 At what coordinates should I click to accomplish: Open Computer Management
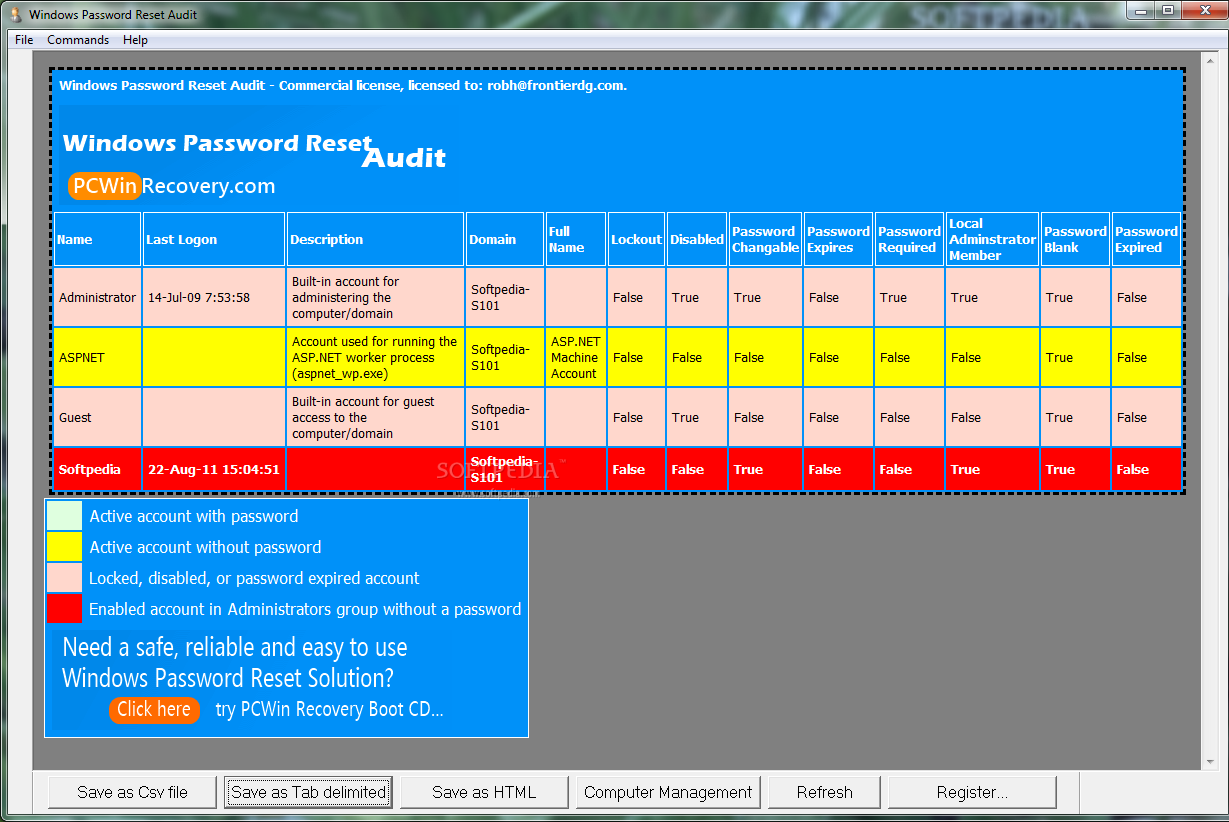pos(668,792)
